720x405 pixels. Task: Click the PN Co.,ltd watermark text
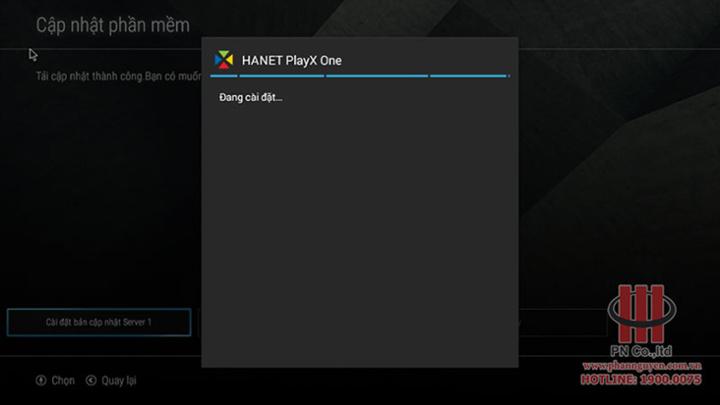(x=641, y=352)
